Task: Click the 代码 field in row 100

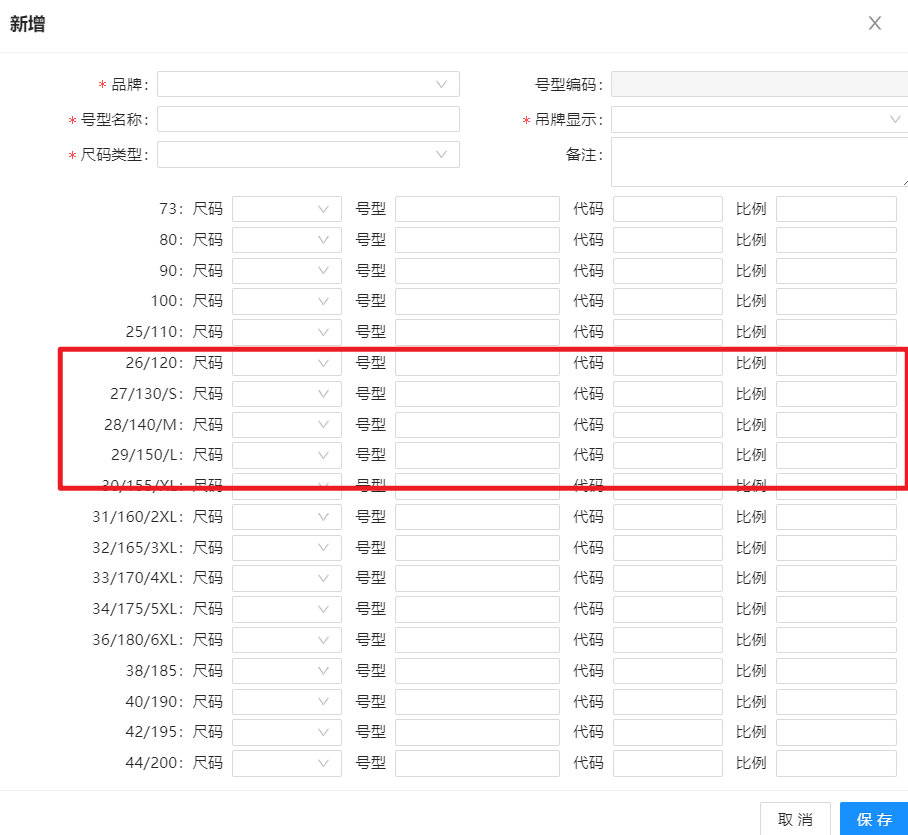Action: (667, 301)
